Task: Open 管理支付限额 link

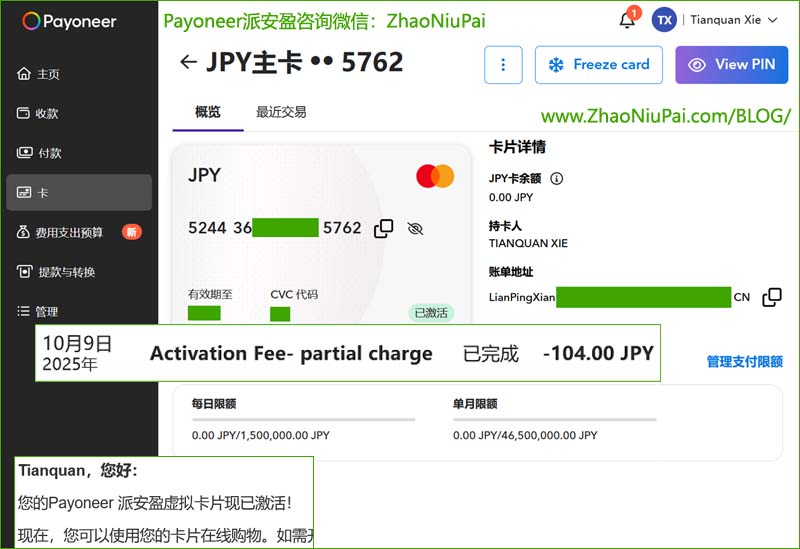Action: [x=744, y=362]
